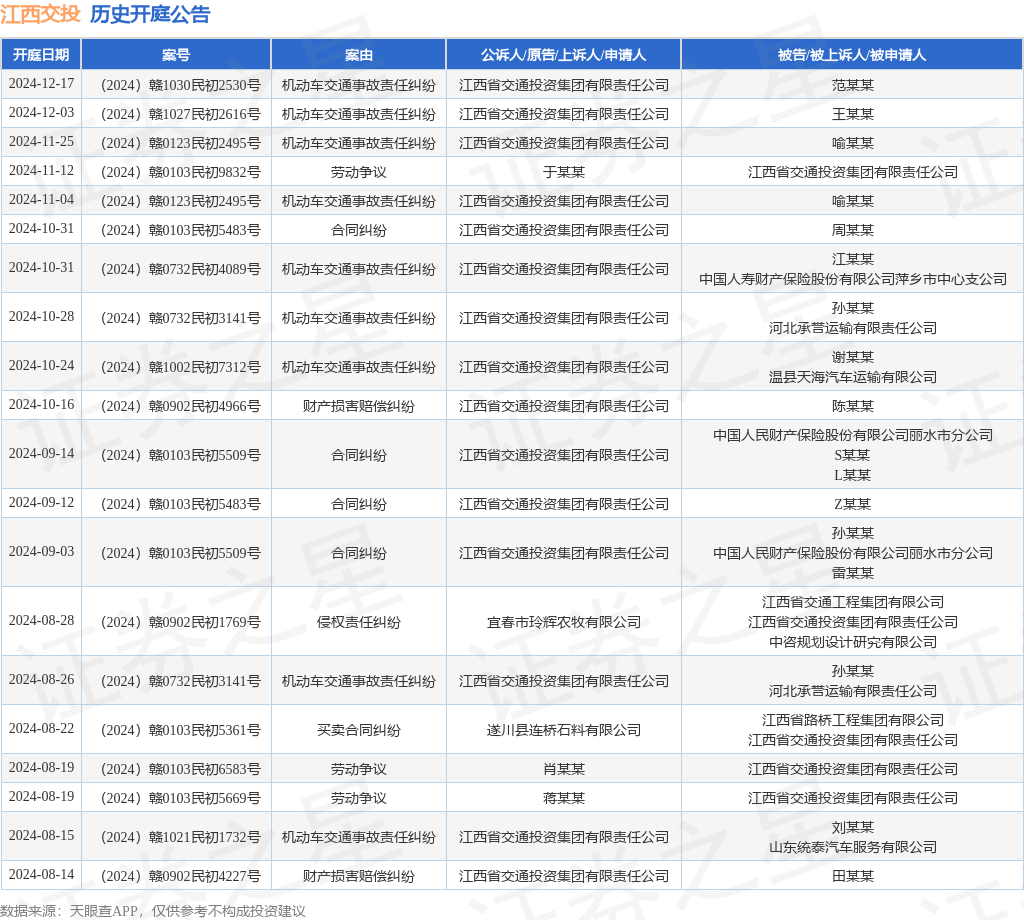Click defendant cell 范某某
This screenshot has width=1024, height=920.
(853, 85)
